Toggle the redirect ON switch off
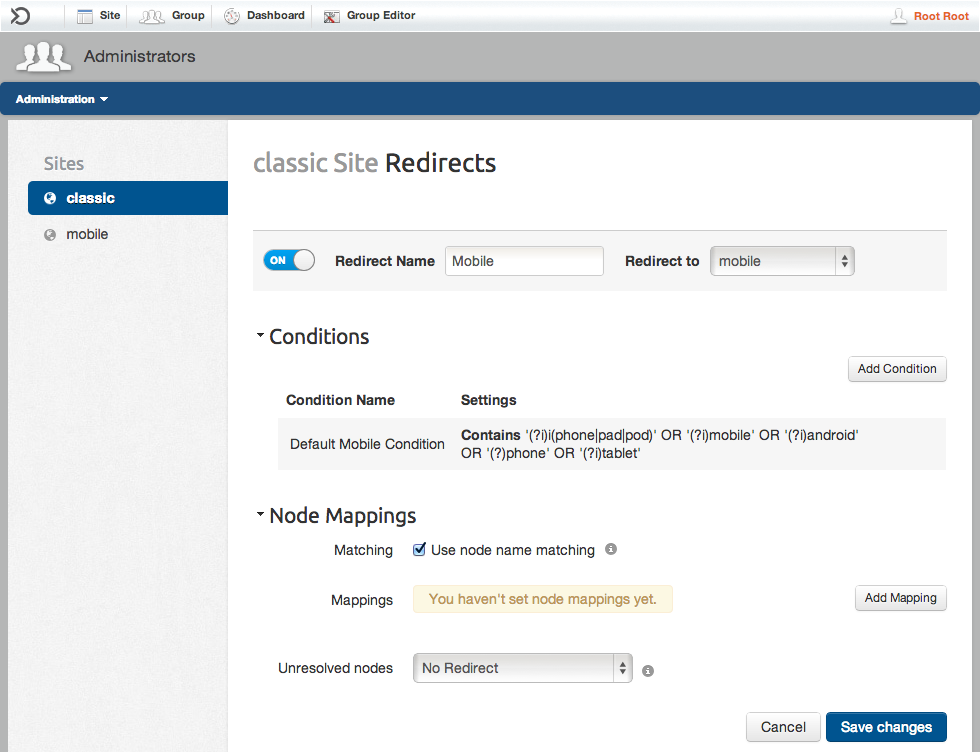Image resolution: width=980 pixels, height=752 pixels. (289, 260)
